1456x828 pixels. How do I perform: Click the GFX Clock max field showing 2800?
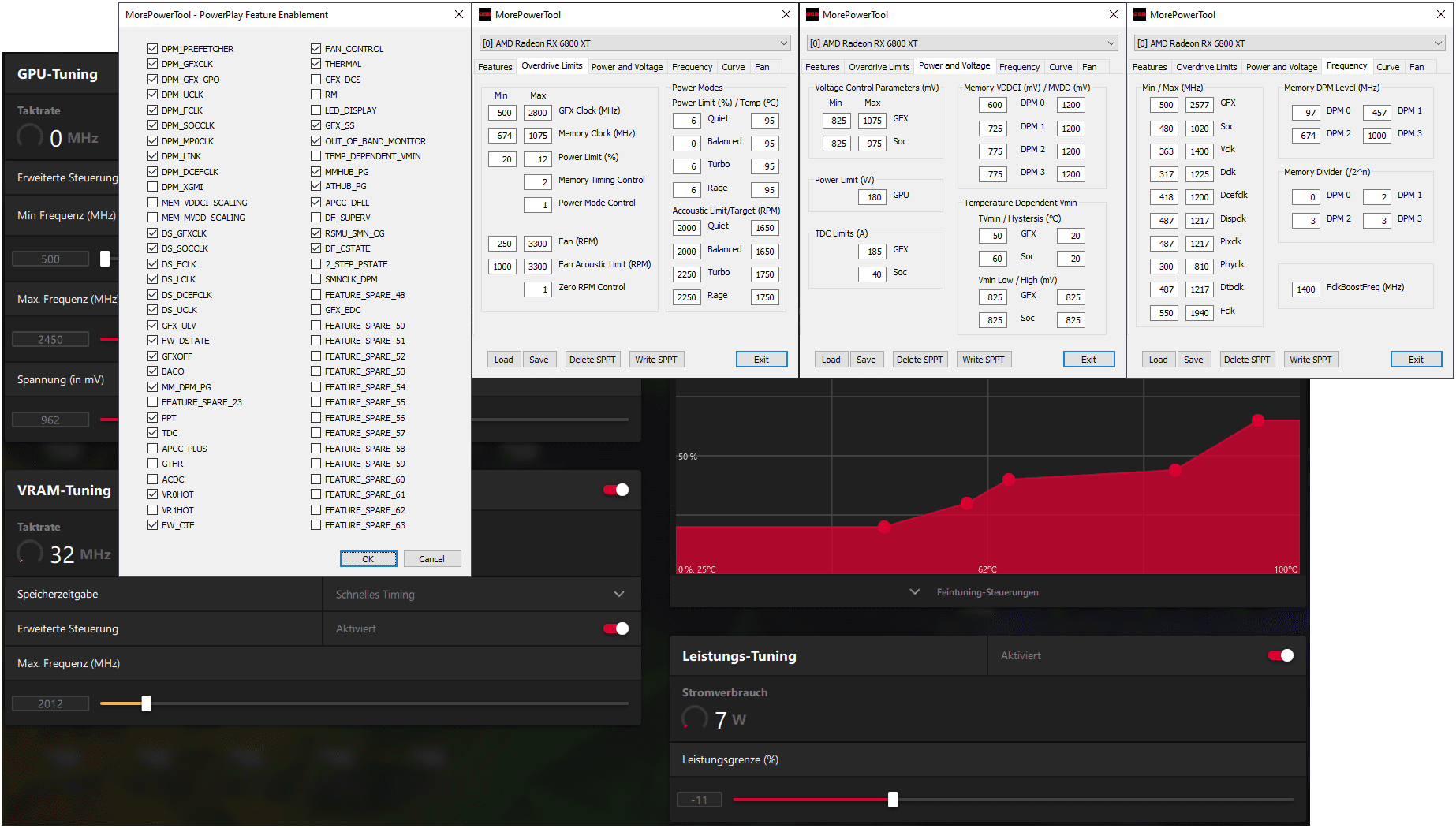point(538,113)
